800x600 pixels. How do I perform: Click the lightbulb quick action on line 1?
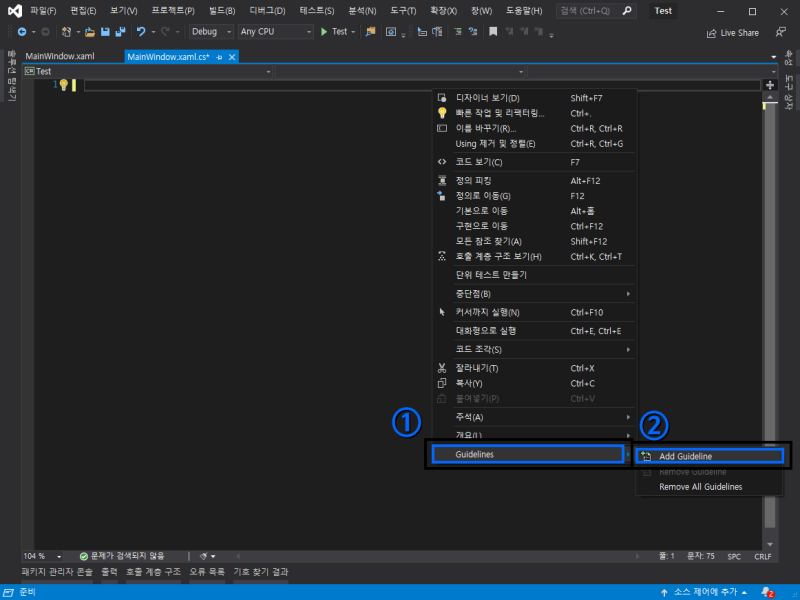(64, 85)
